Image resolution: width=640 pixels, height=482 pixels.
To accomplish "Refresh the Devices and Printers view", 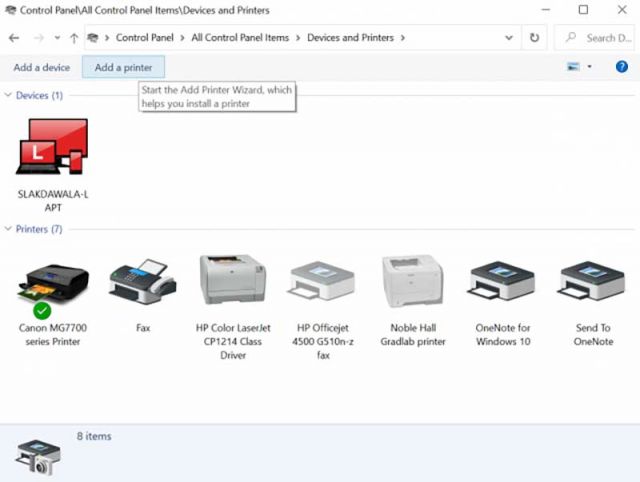I will 534,38.
